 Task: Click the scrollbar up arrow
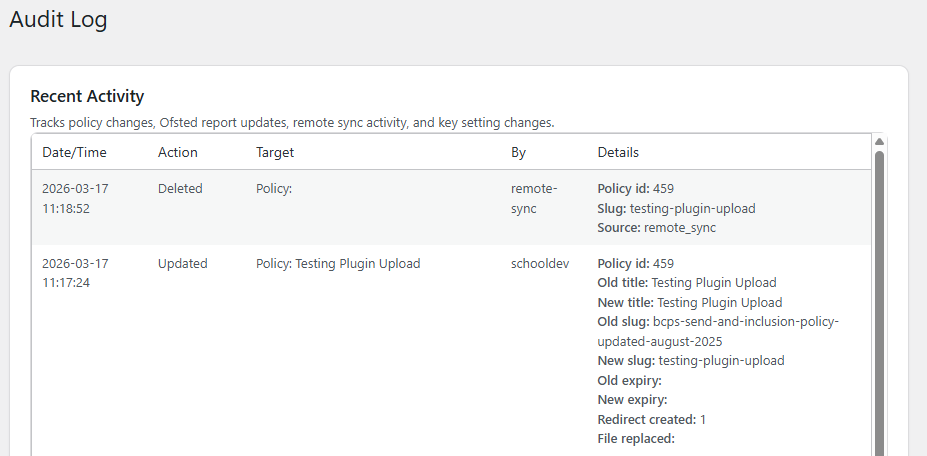(x=879, y=142)
